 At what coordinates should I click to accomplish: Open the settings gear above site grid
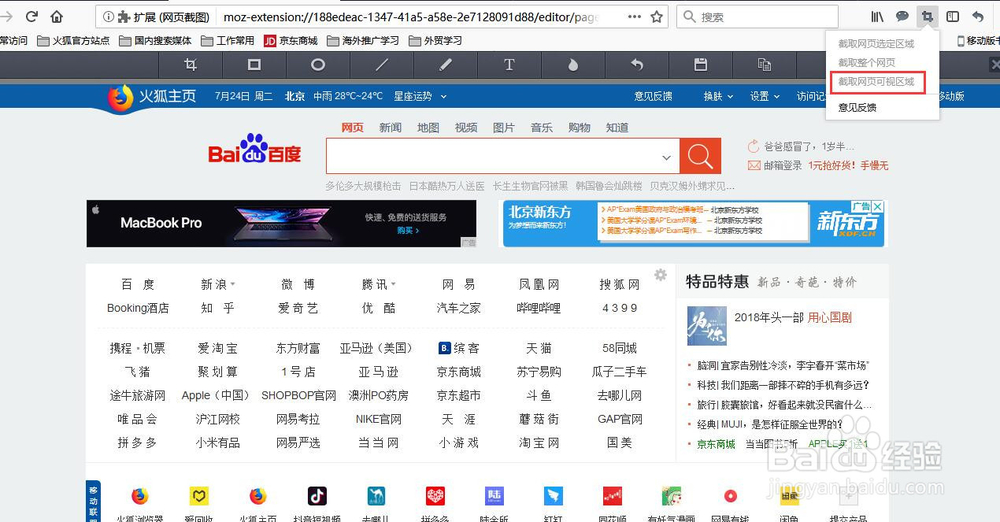coord(660,275)
